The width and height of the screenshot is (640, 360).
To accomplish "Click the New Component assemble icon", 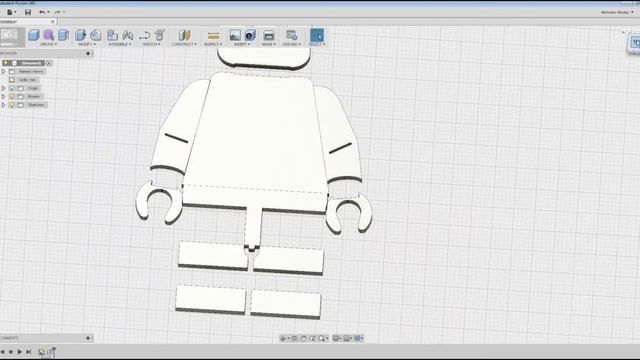I will coord(112,35).
